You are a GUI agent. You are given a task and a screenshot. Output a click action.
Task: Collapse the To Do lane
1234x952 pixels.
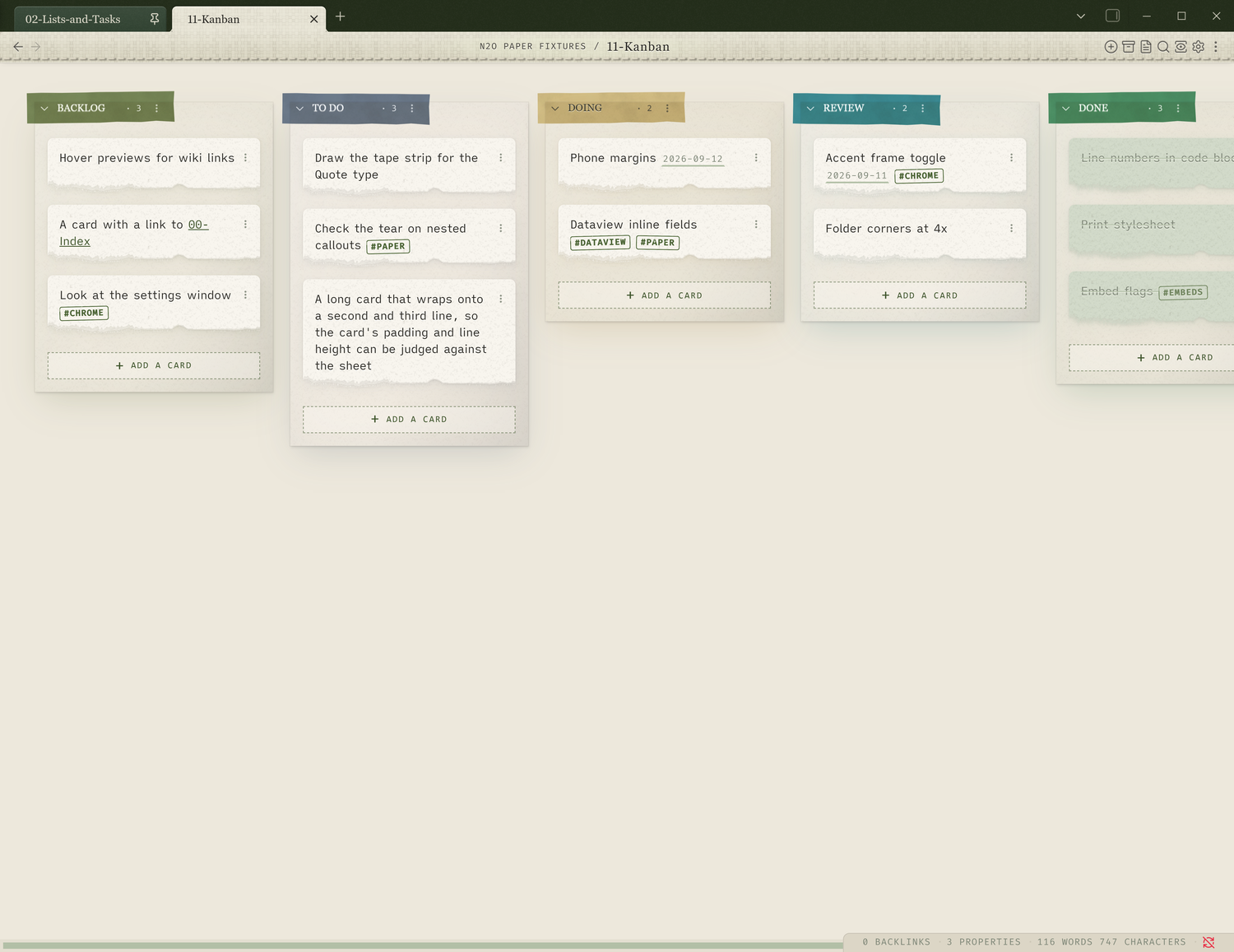[x=299, y=108]
